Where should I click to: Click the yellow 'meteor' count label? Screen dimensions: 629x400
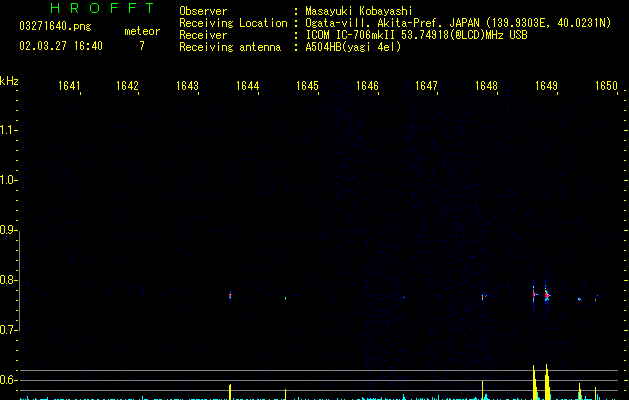[x=142, y=31]
